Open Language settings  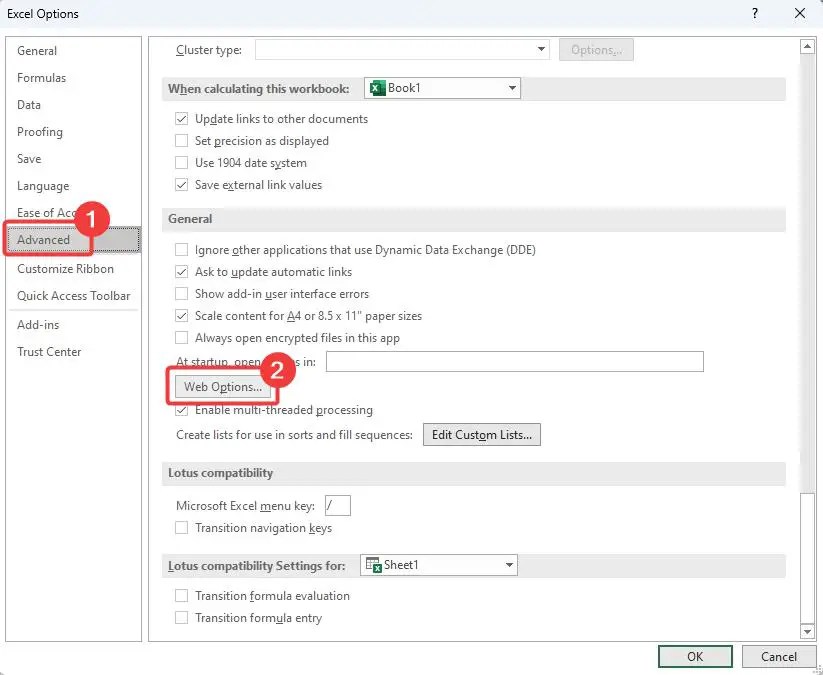click(43, 186)
